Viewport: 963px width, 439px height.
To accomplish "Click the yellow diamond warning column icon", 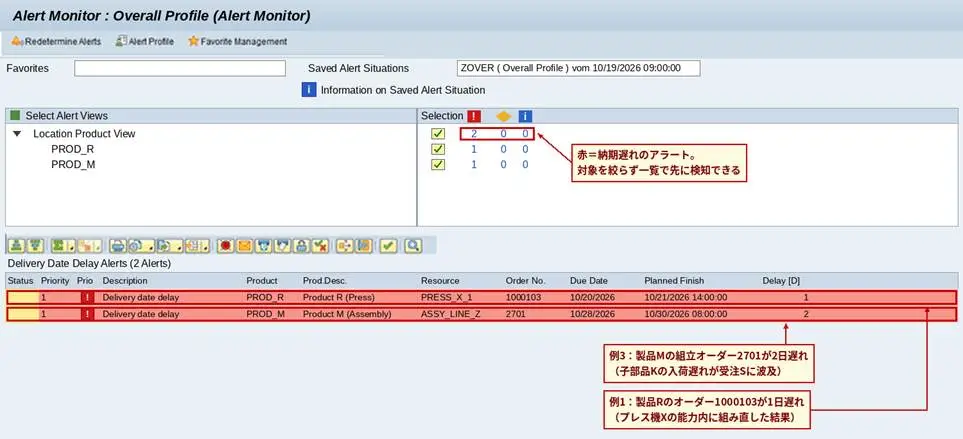I will 504,116.
